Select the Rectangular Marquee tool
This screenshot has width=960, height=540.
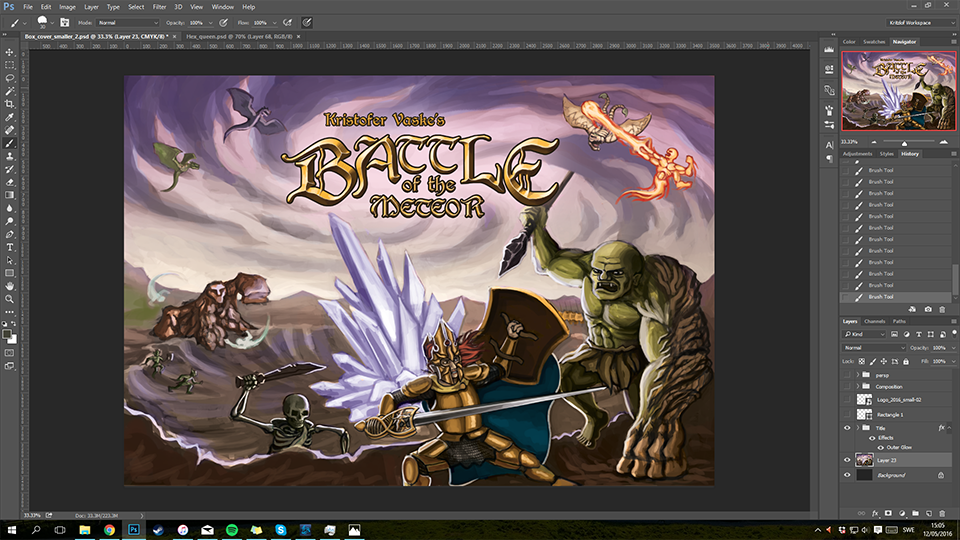click(x=9, y=65)
